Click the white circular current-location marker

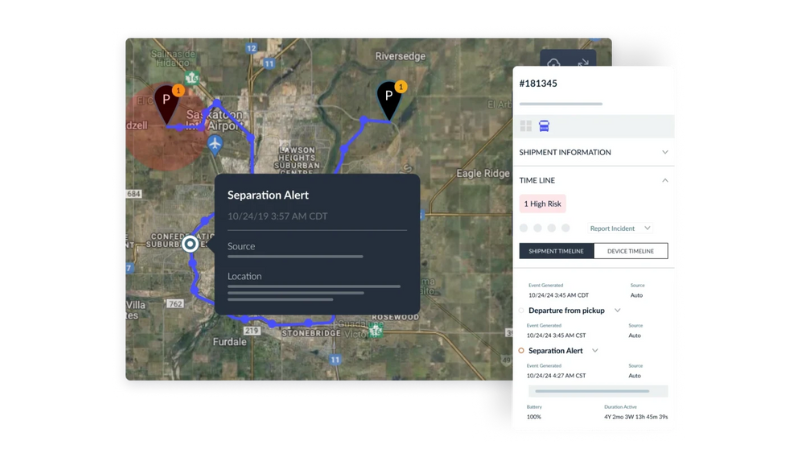[190, 244]
